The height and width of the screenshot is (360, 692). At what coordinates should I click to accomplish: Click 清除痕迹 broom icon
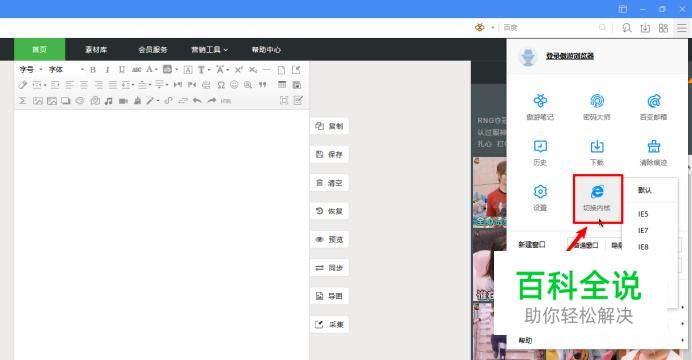[654, 152]
